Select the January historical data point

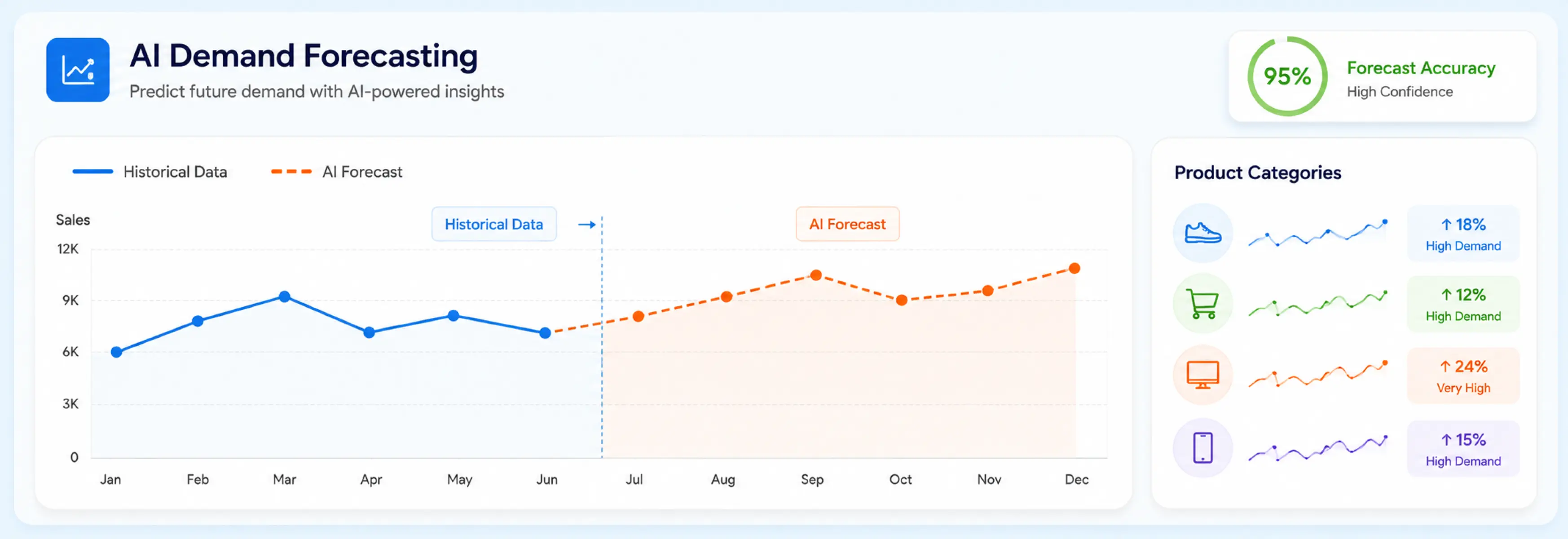(117, 352)
